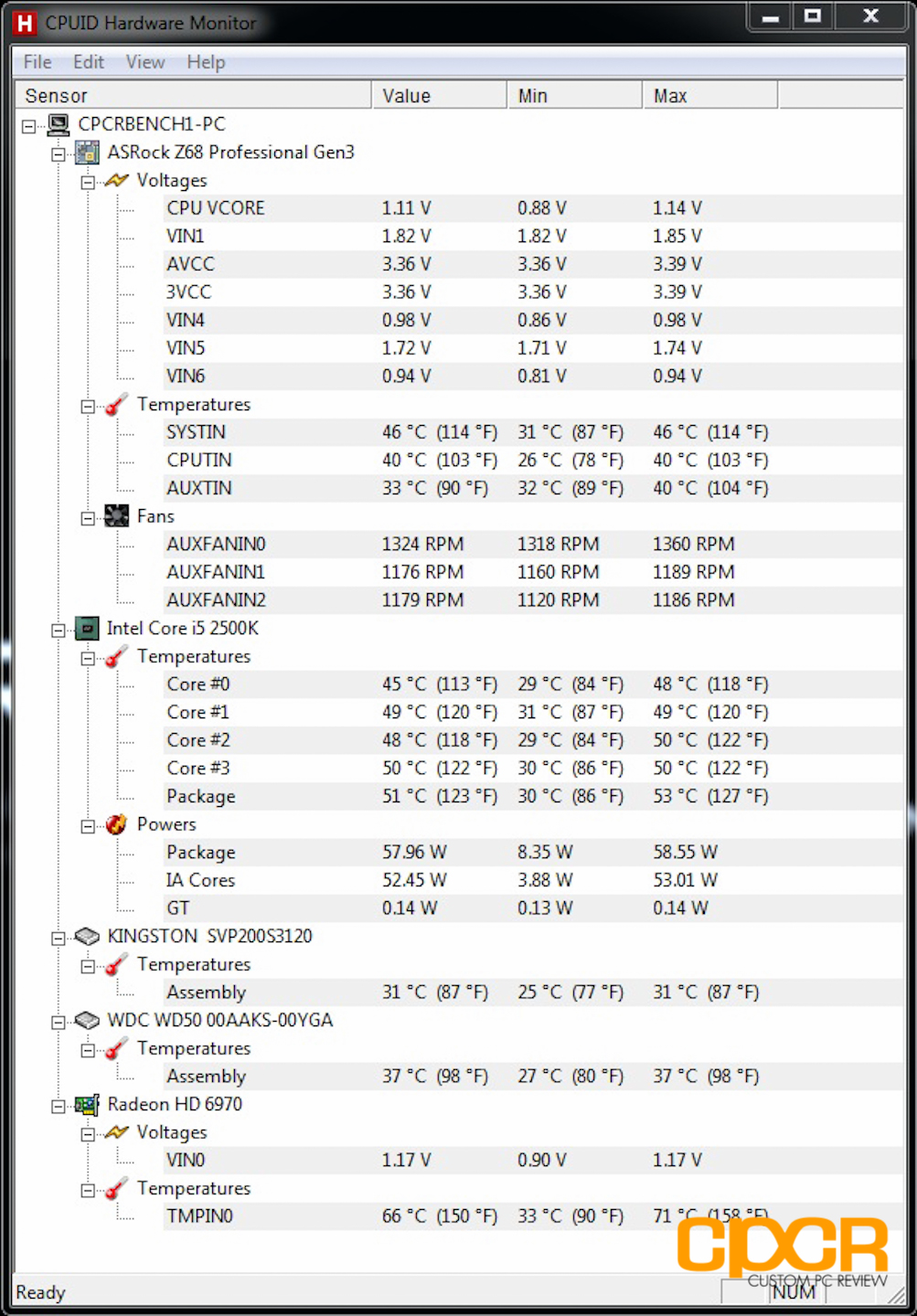917x1316 pixels.
Task: Click the Powers flame icon
Action: pyautogui.click(x=116, y=824)
